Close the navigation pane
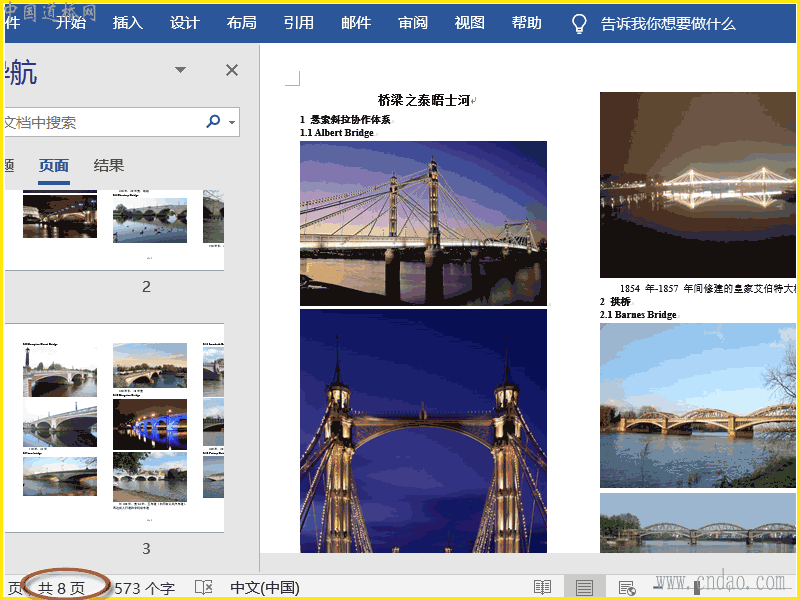 pyautogui.click(x=232, y=70)
